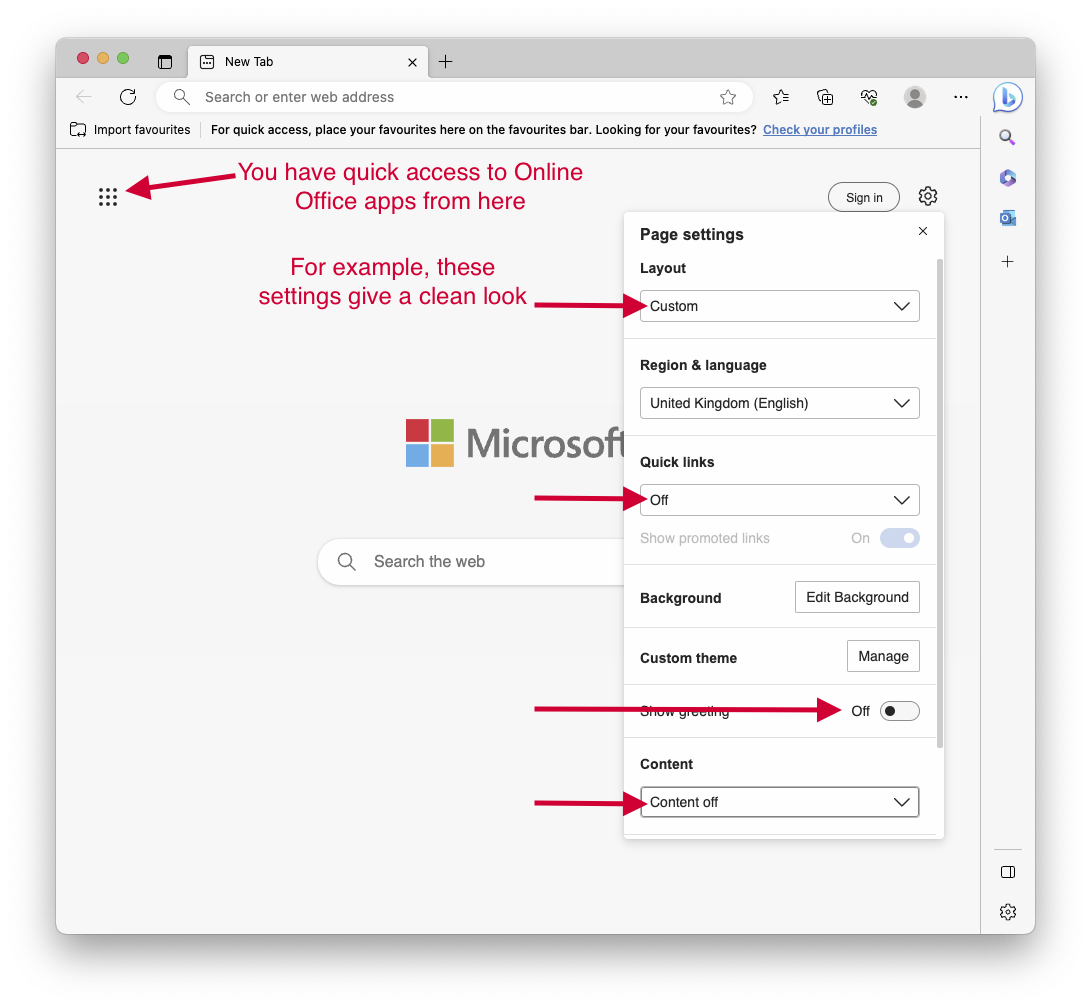Viewport: 1091px width, 1008px height.
Task: Change Region & language selection
Action: tap(779, 403)
